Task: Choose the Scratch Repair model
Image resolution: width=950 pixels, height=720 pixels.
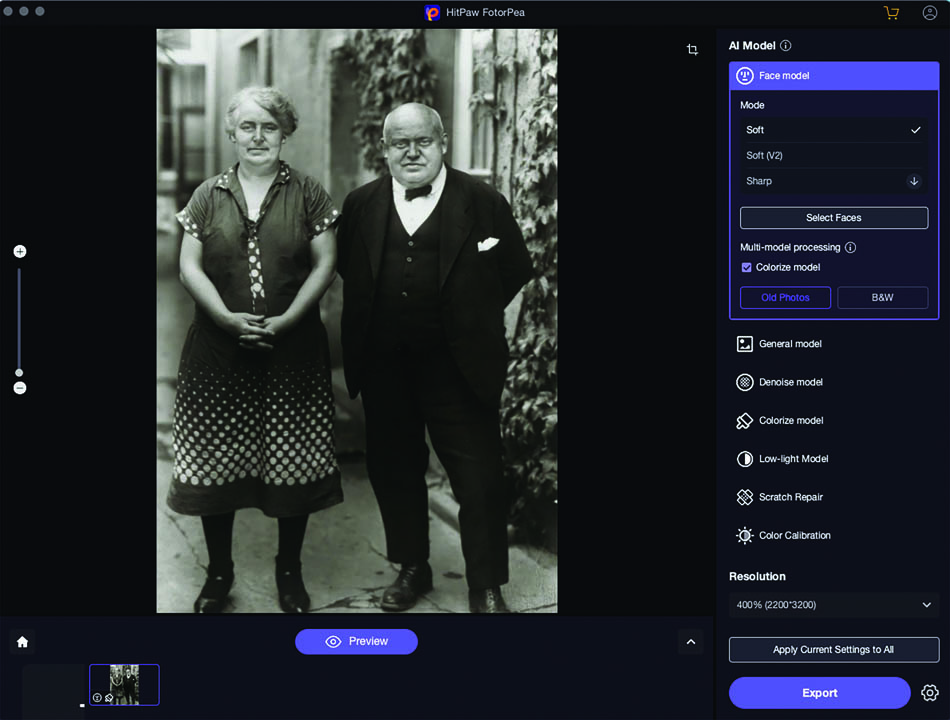Action: click(x=790, y=497)
